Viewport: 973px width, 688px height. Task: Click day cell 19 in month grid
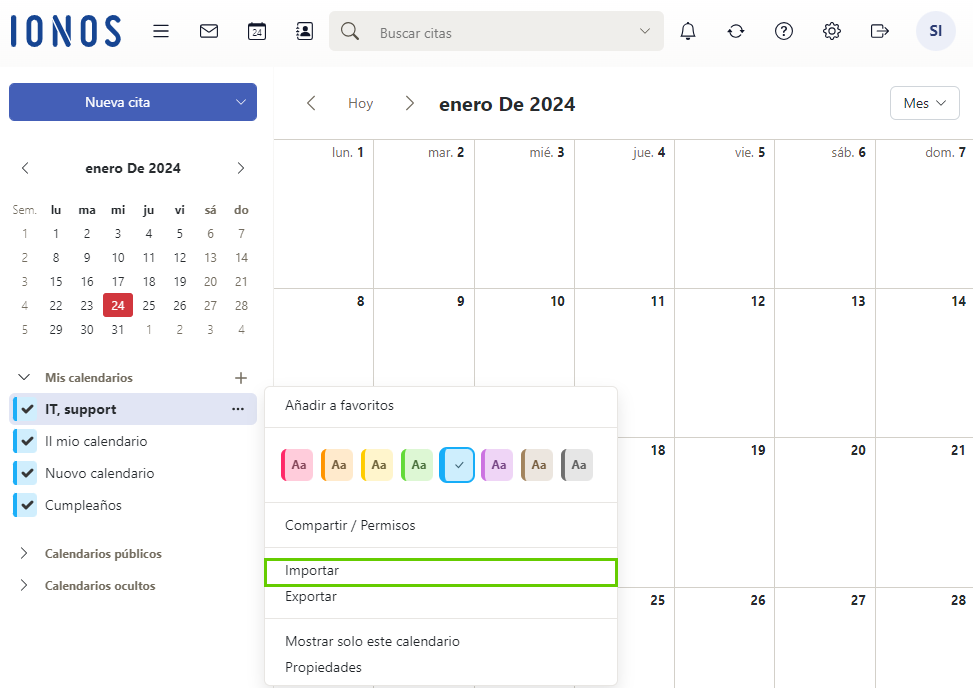point(725,512)
